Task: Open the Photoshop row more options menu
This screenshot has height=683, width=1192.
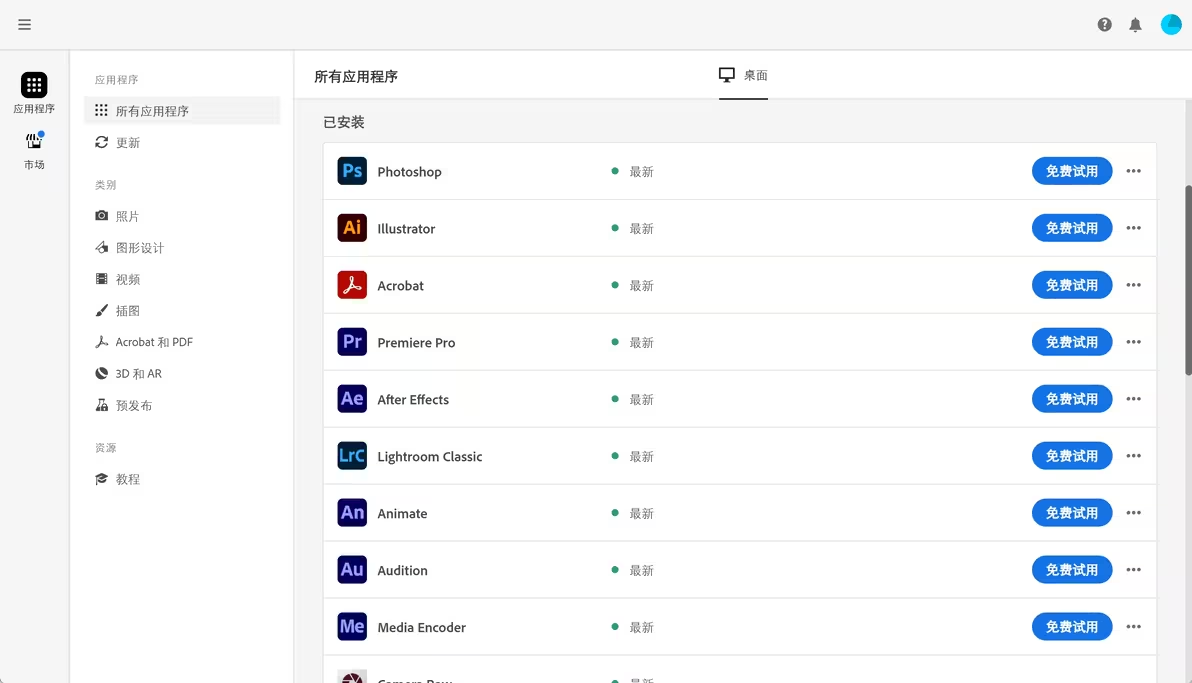Action: click(1133, 171)
